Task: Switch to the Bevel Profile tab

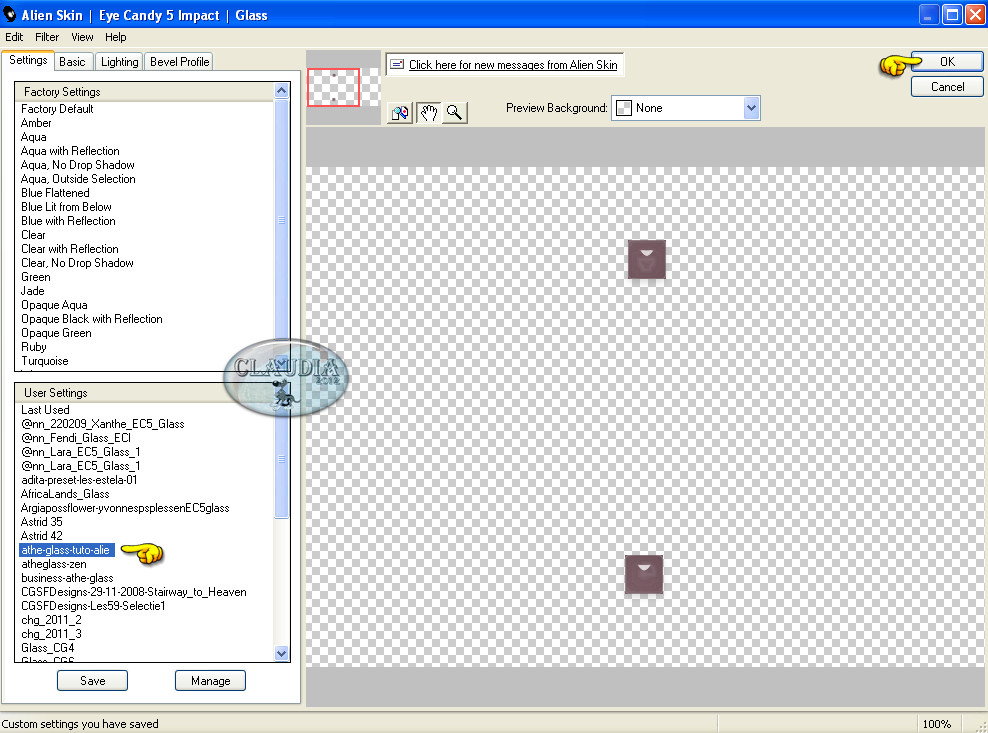Action: tap(179, 62)
